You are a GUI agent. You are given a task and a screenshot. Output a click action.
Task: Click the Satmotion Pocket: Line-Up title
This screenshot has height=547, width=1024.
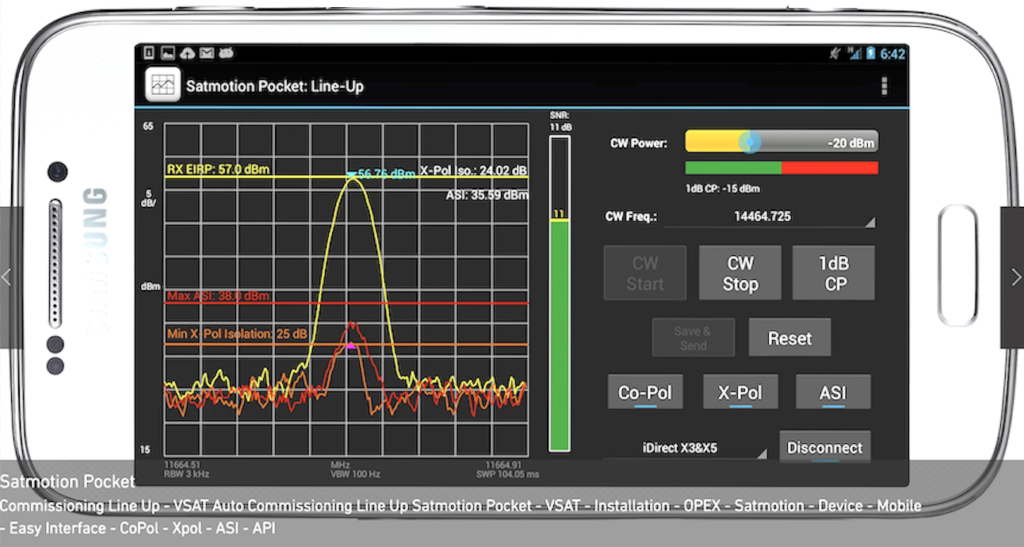click(x=275, y=86)
